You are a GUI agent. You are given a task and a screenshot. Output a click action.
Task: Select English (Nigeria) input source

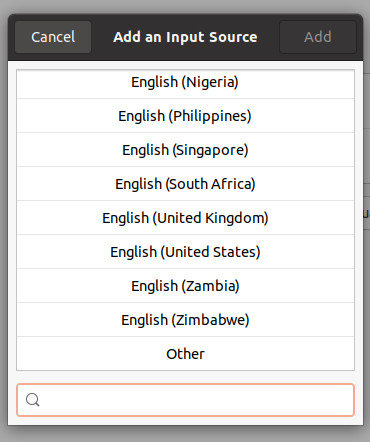(185, 82)
